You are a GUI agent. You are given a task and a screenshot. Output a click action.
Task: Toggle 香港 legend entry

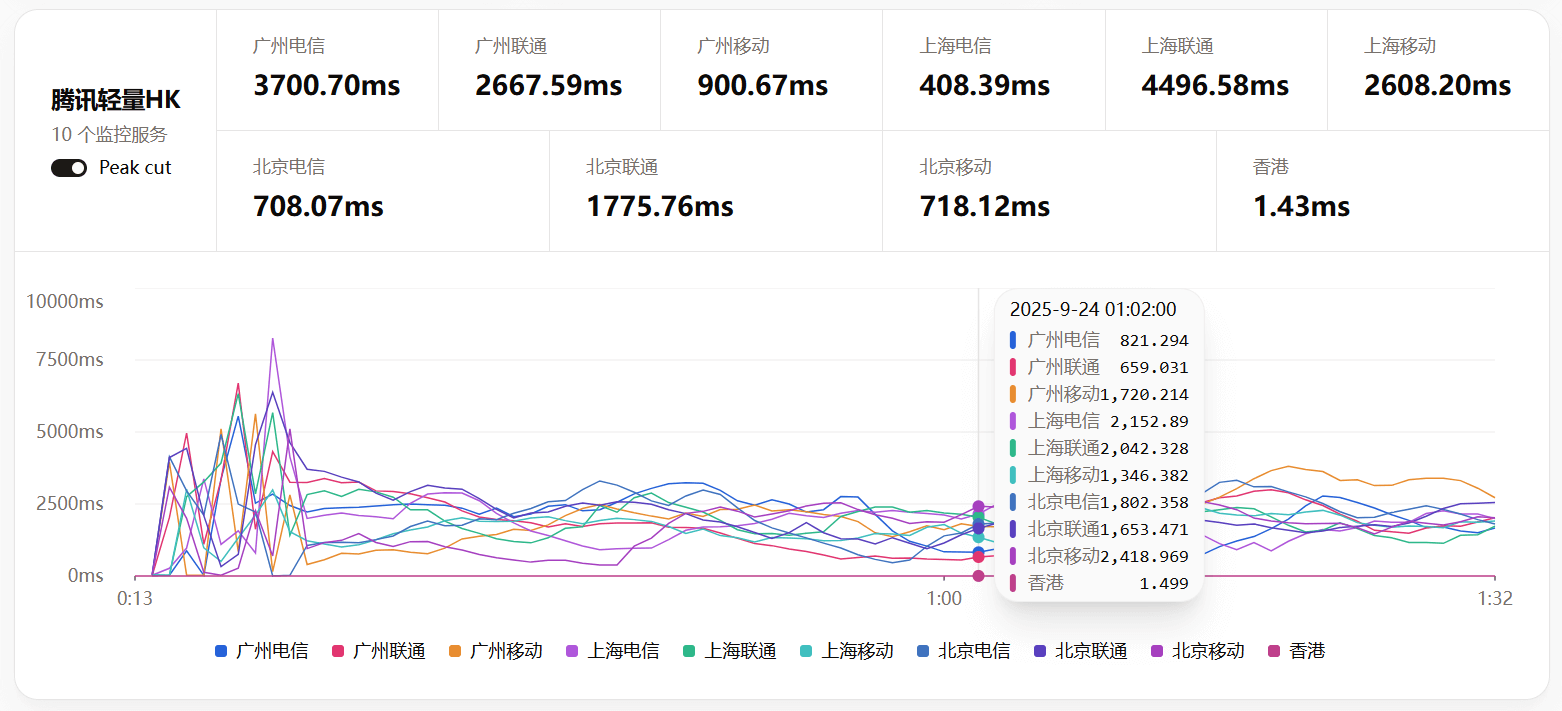pos(1297,651)
